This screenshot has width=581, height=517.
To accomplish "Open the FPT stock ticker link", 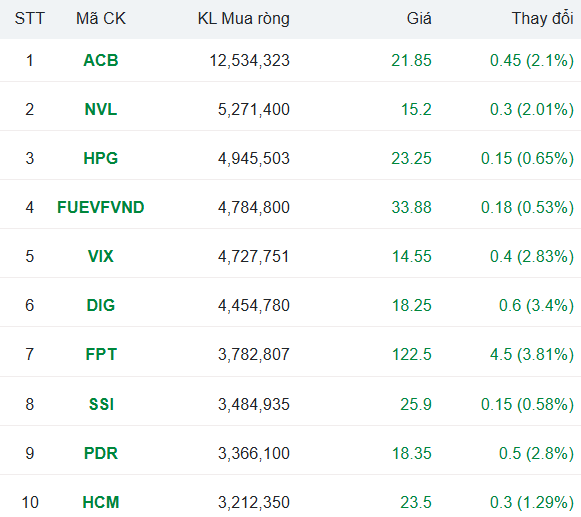I will 101,354.
